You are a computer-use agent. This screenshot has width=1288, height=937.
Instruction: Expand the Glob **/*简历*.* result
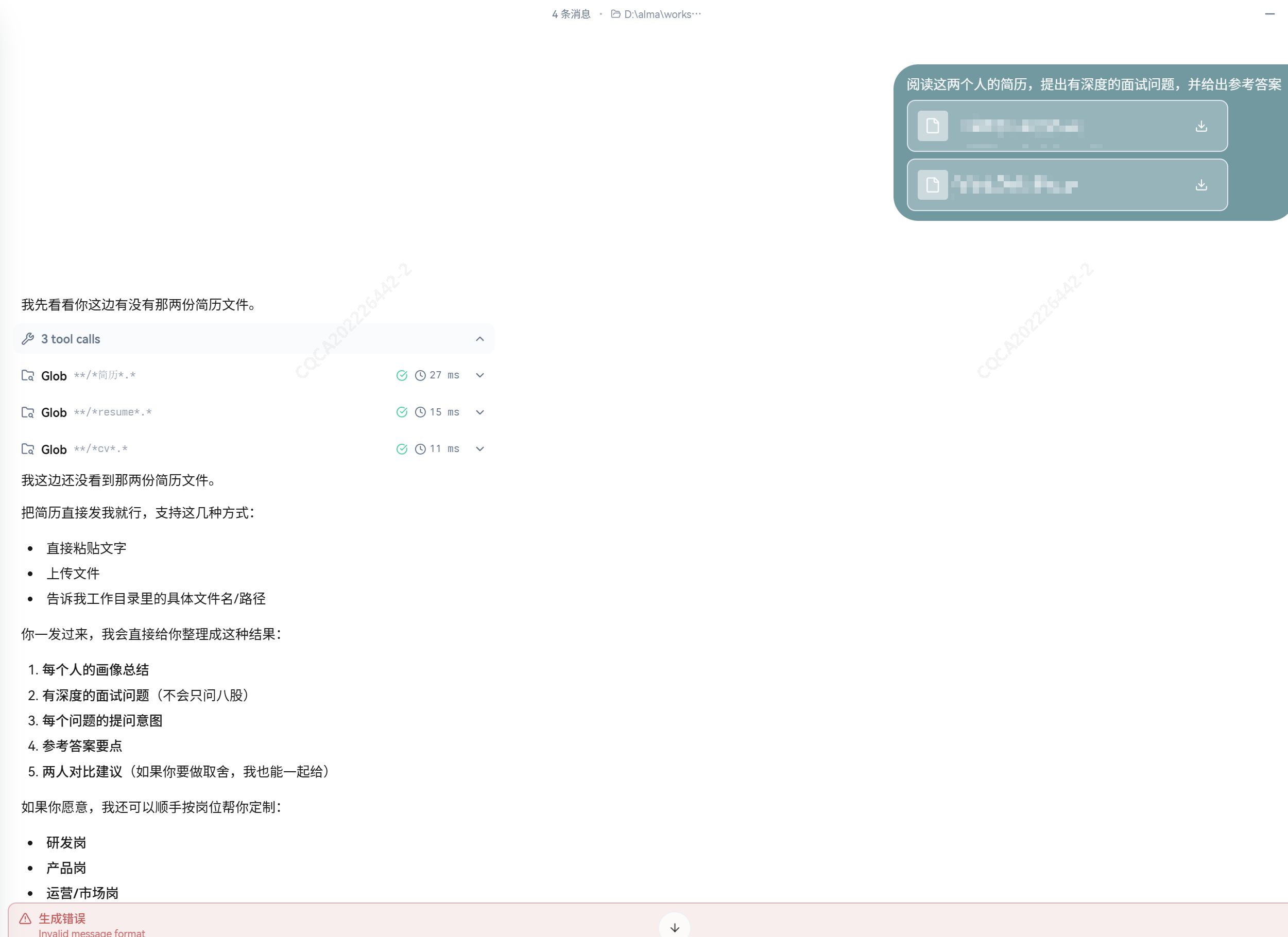pos(480,375)
